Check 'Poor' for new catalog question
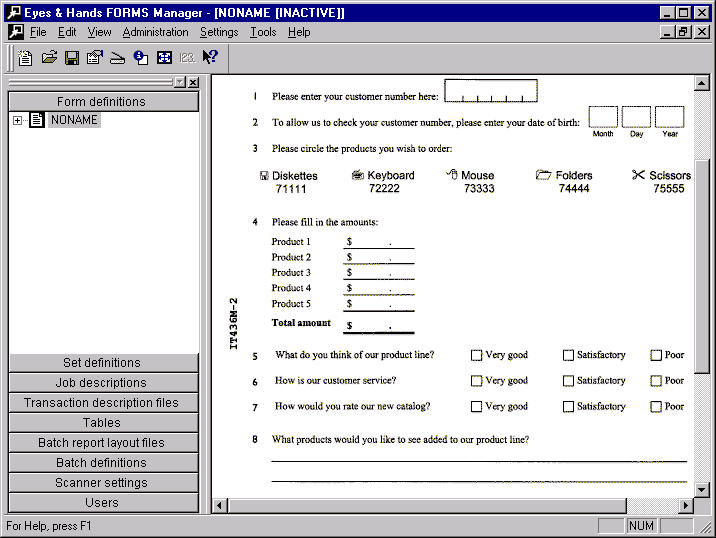 click(656, 407)
